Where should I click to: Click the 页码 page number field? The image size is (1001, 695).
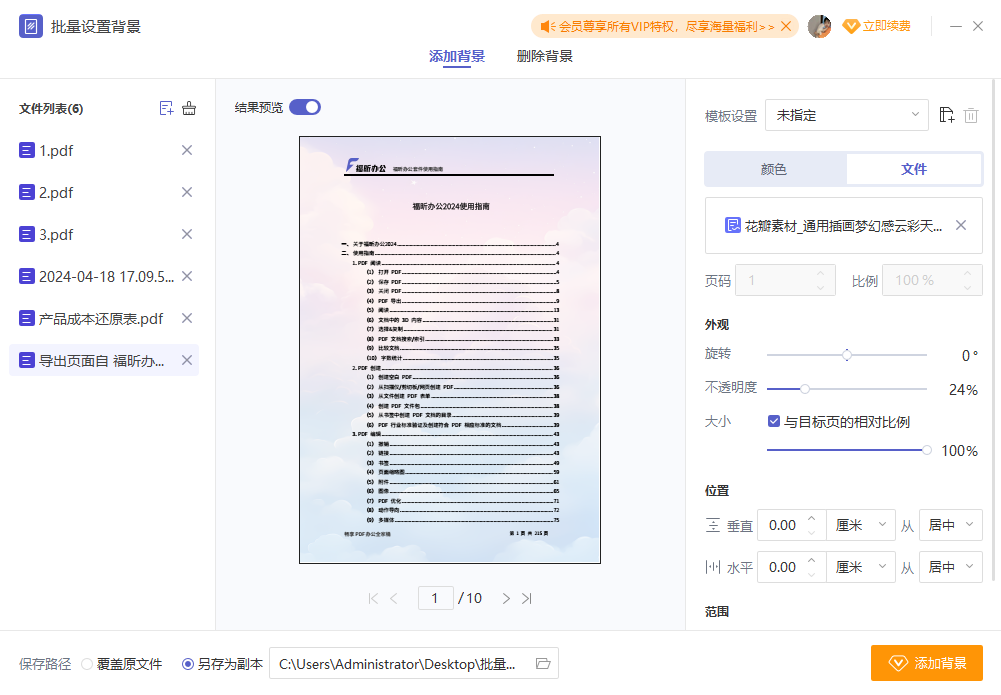pyautogui.click(x=785, y=280)
